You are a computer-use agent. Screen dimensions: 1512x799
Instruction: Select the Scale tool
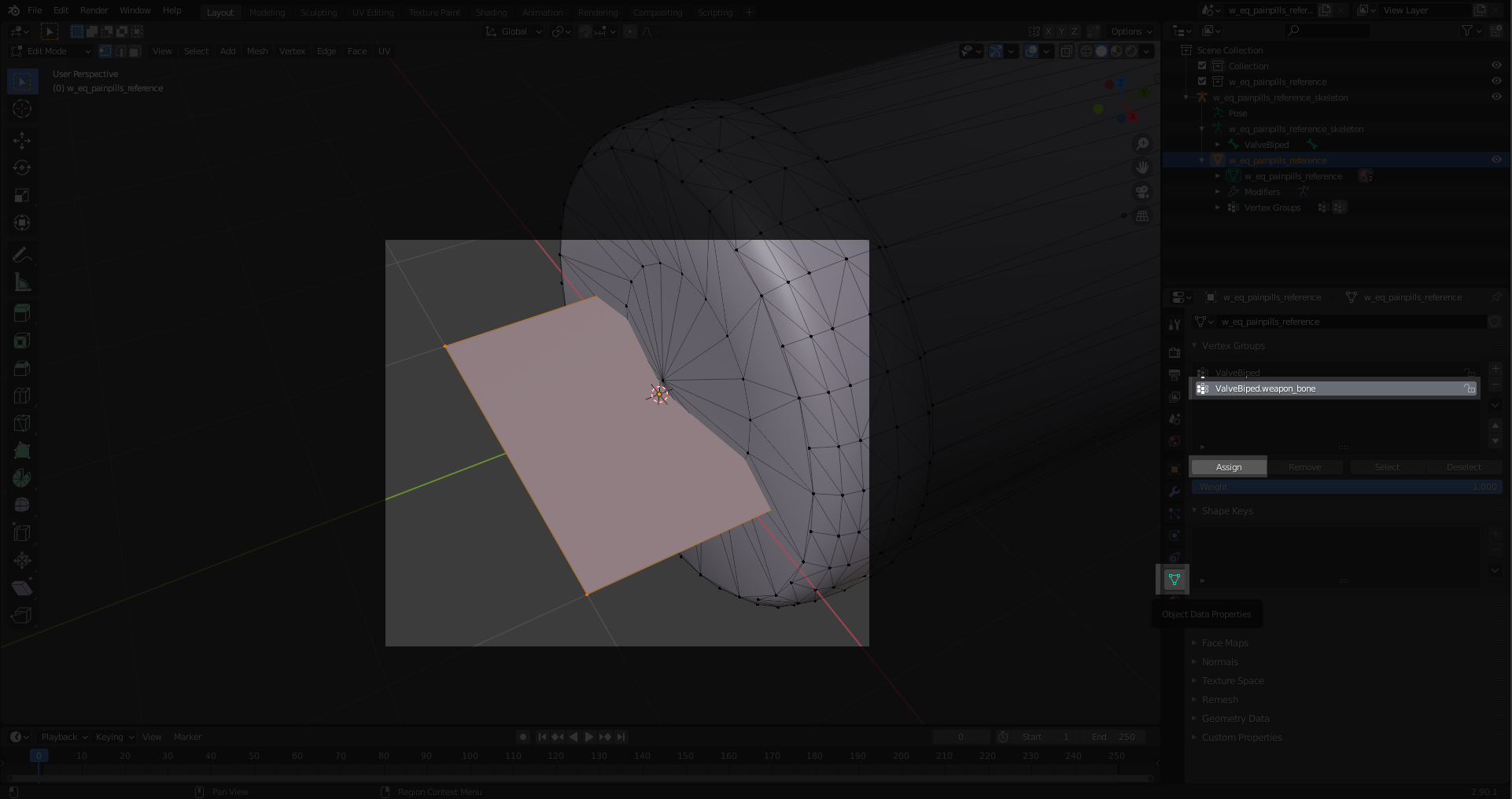point(22,195)
